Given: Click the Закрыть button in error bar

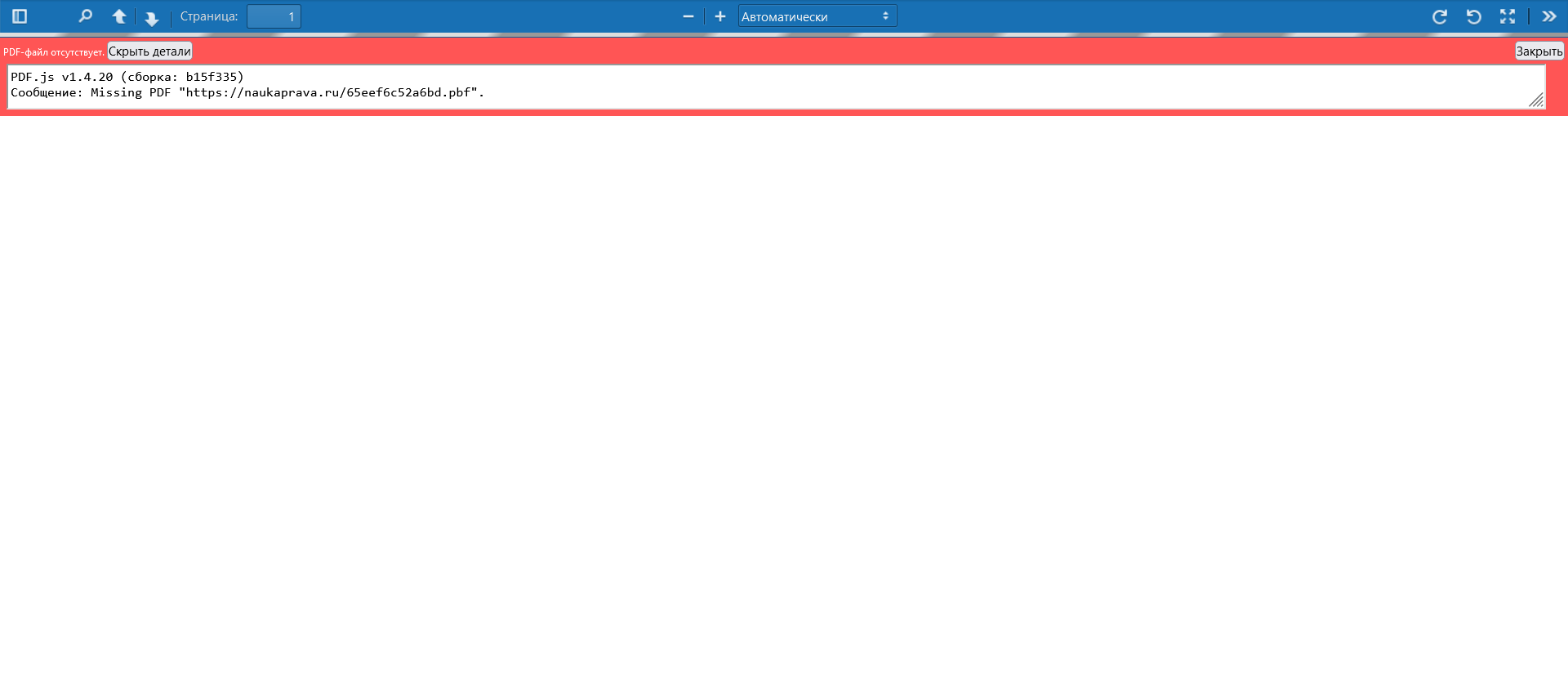Looking at the screenshot, I should point(1539,51).
